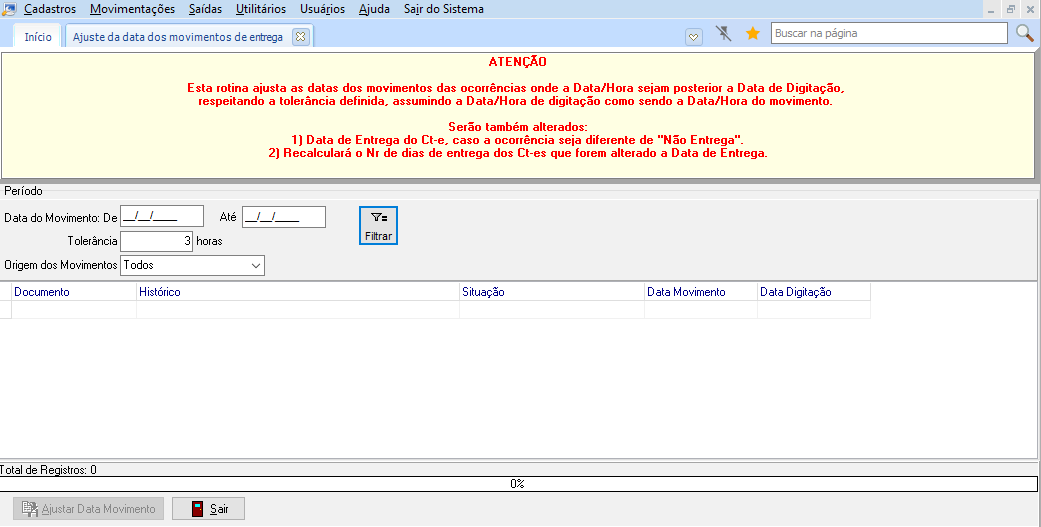The image size is (1041, 527).
Task: Open the Cadastros menu
Action: coord(50,9)
